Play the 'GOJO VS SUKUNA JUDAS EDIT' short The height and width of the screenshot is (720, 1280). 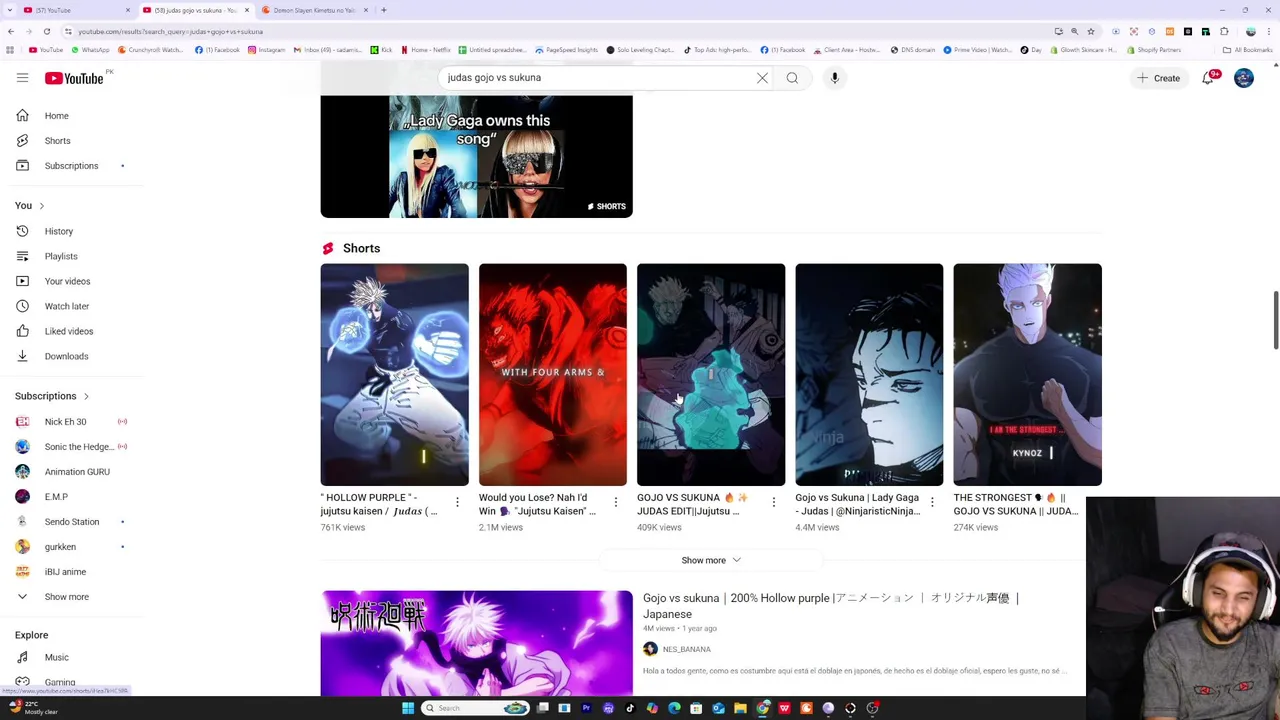tap(711, 375)
